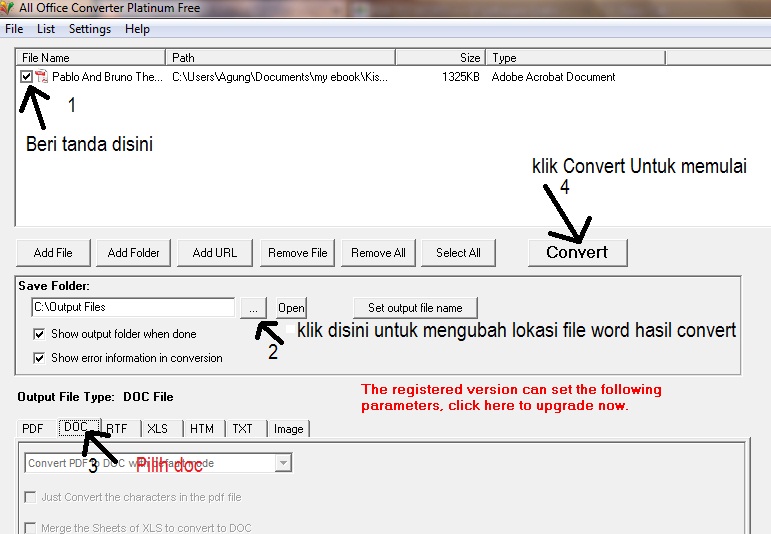Click the Save Folder path input field

[x=133, y=307]
